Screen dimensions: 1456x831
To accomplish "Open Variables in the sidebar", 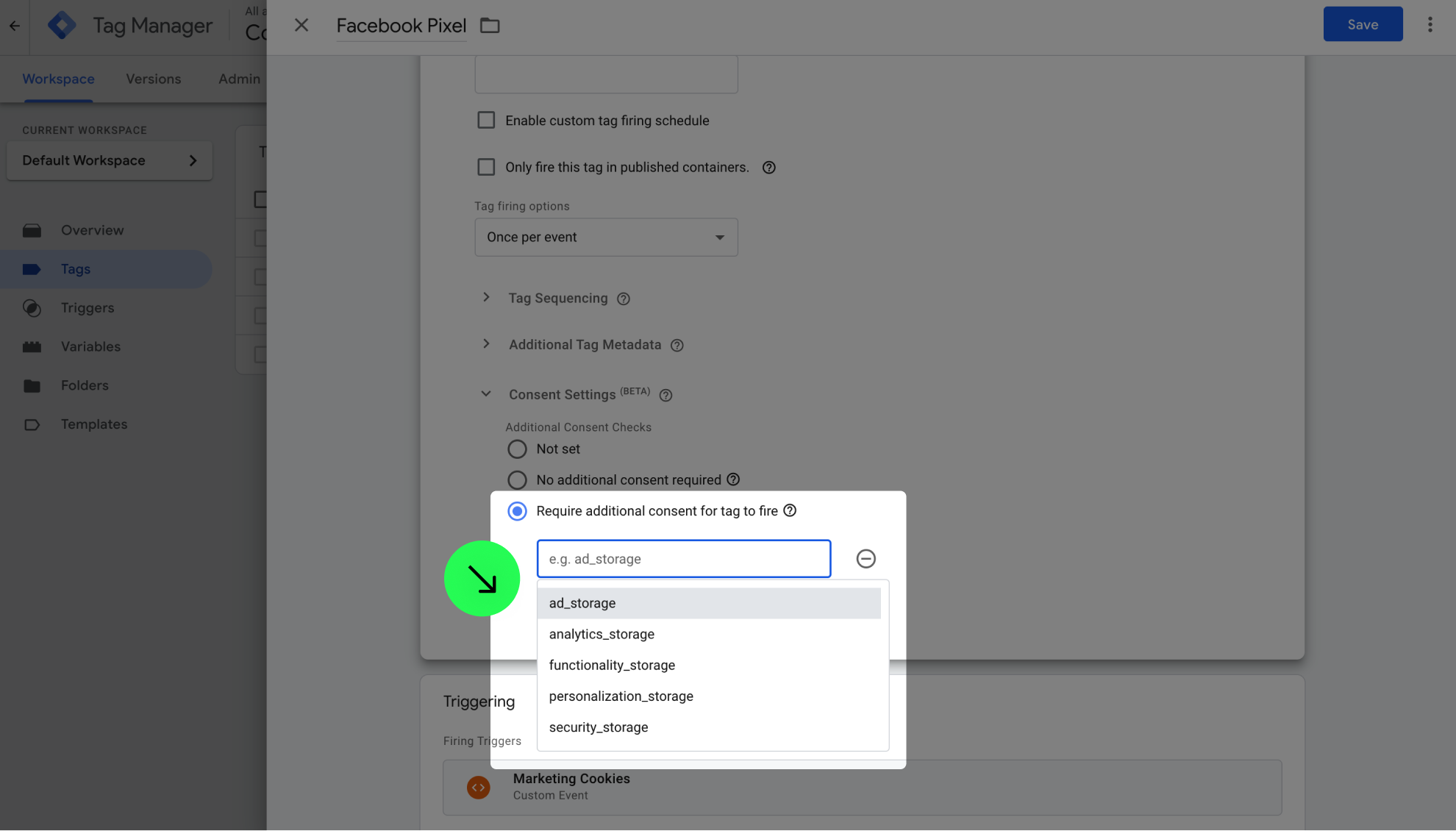I will point(90,346).
